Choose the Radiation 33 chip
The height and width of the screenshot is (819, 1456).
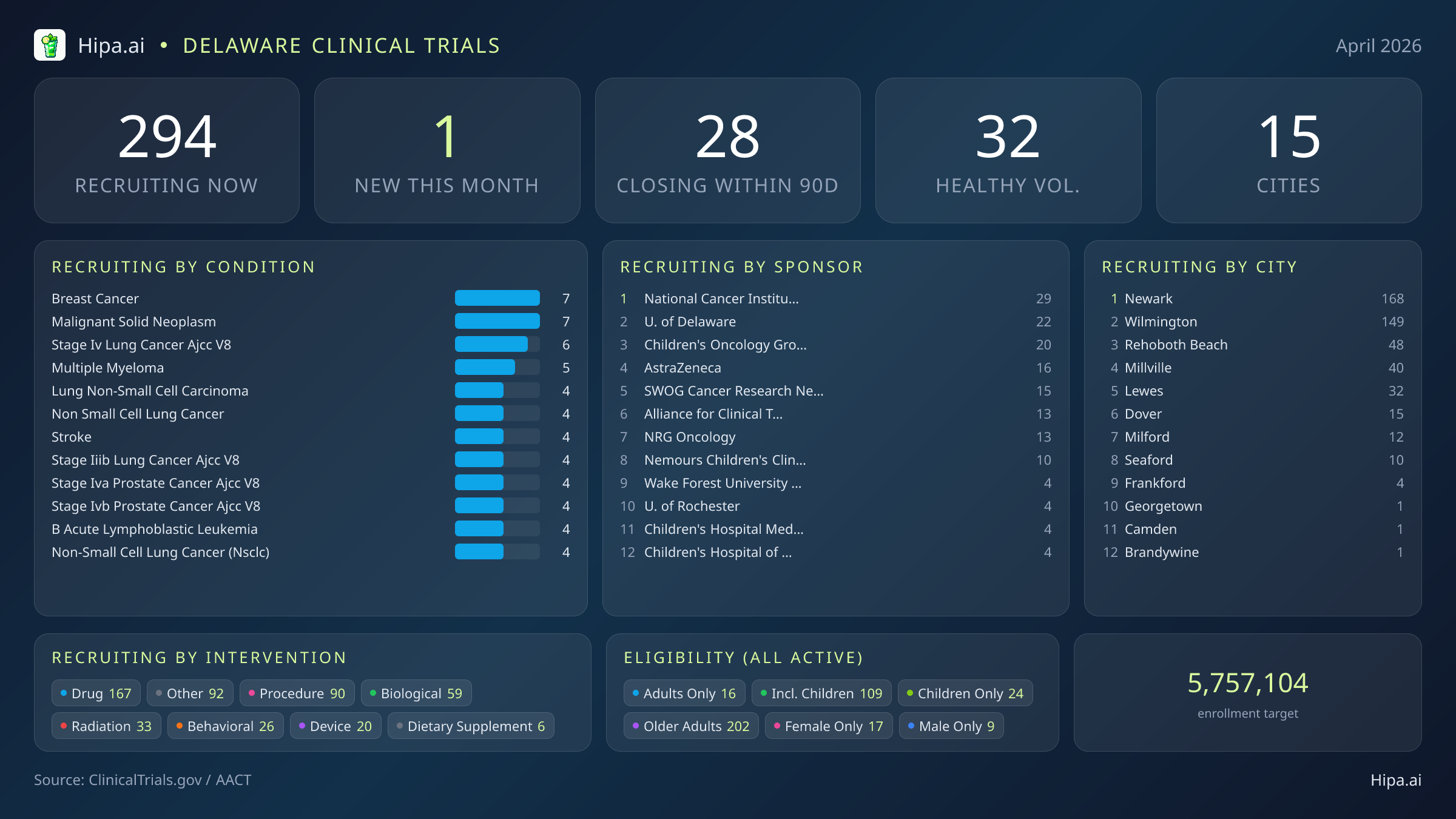[106, 726]
